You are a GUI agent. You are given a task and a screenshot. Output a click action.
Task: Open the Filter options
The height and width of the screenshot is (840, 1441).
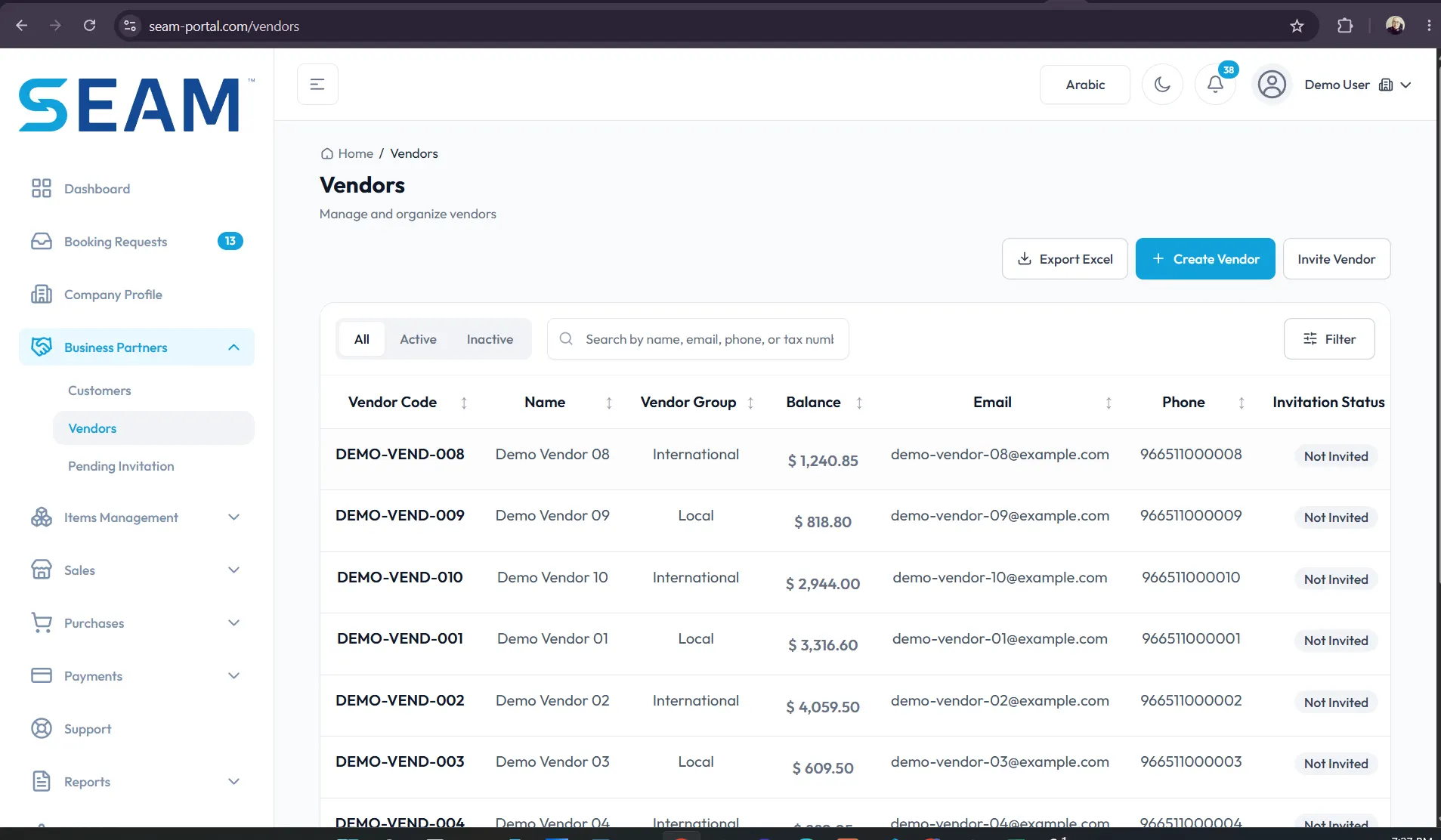pos(1329,339)
